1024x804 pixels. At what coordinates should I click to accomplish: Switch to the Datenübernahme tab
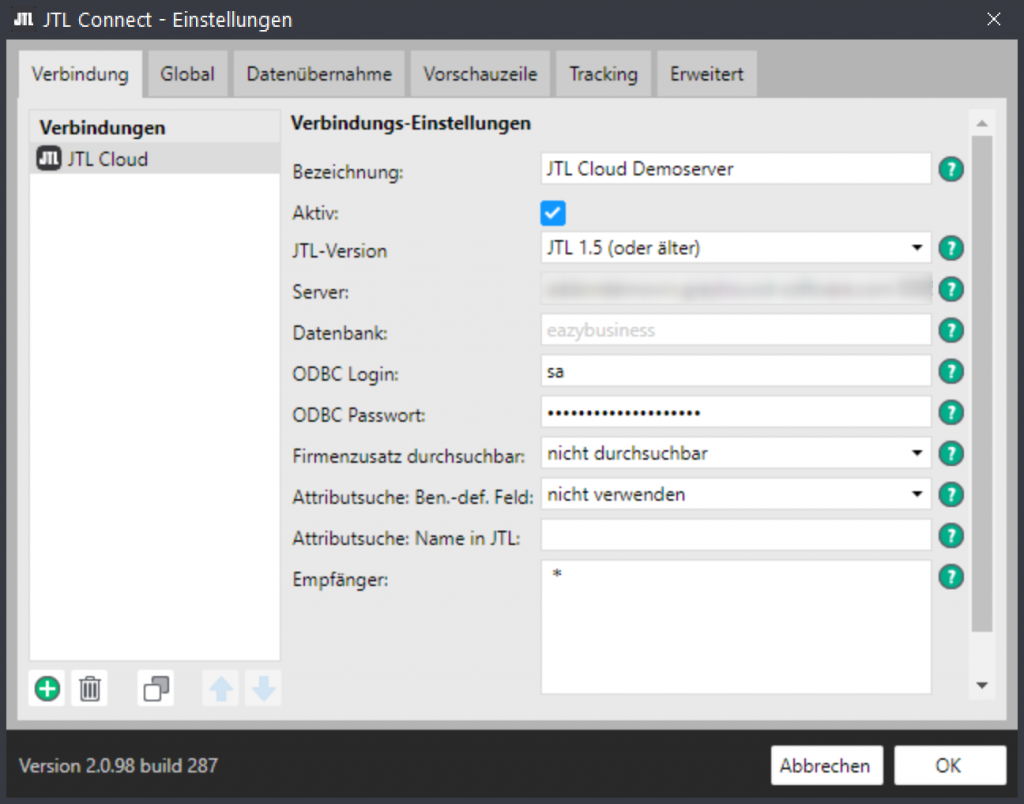pos(319,74)
